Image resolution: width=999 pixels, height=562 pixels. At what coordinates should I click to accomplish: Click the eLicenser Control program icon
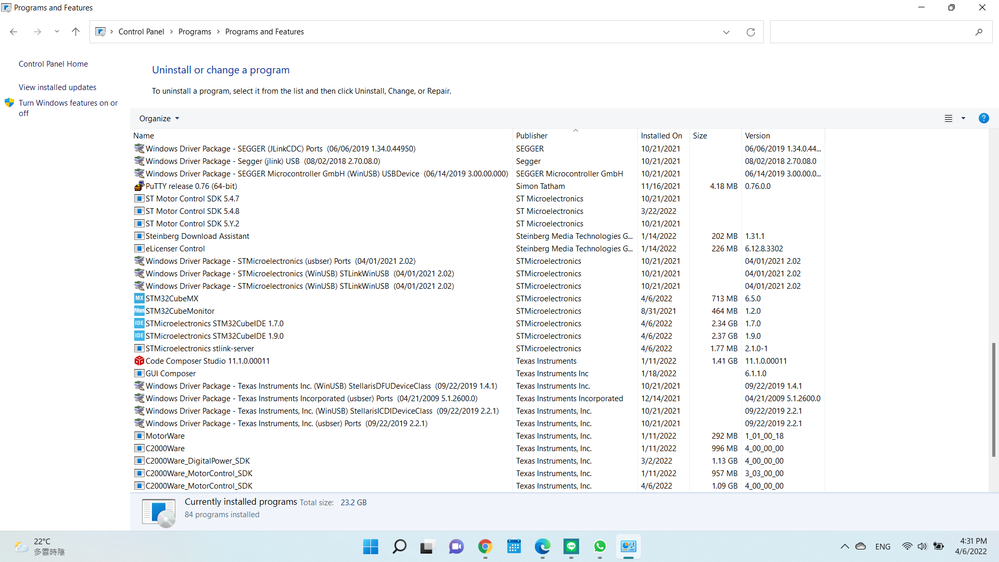[139, 249]
